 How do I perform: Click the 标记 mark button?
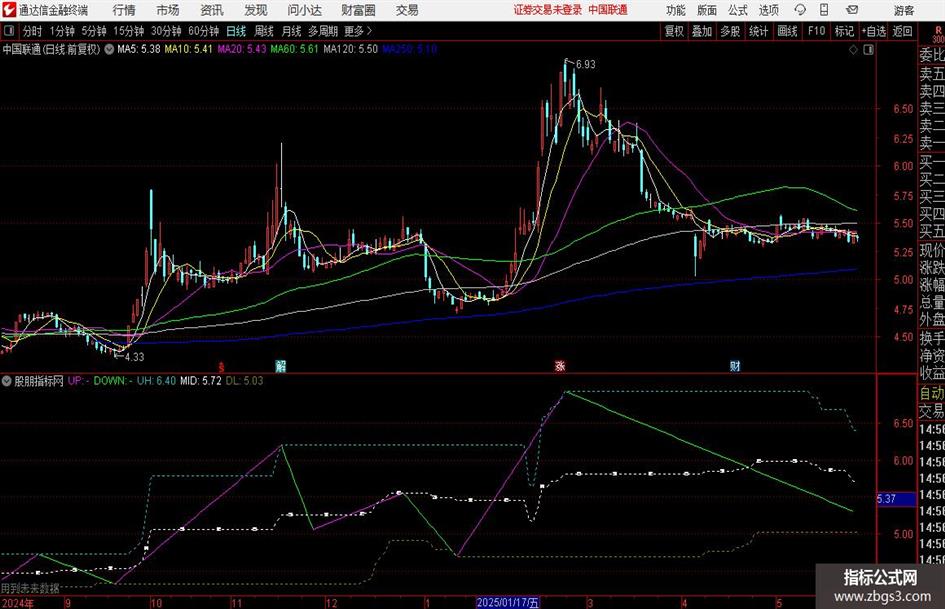coord(844,31)
